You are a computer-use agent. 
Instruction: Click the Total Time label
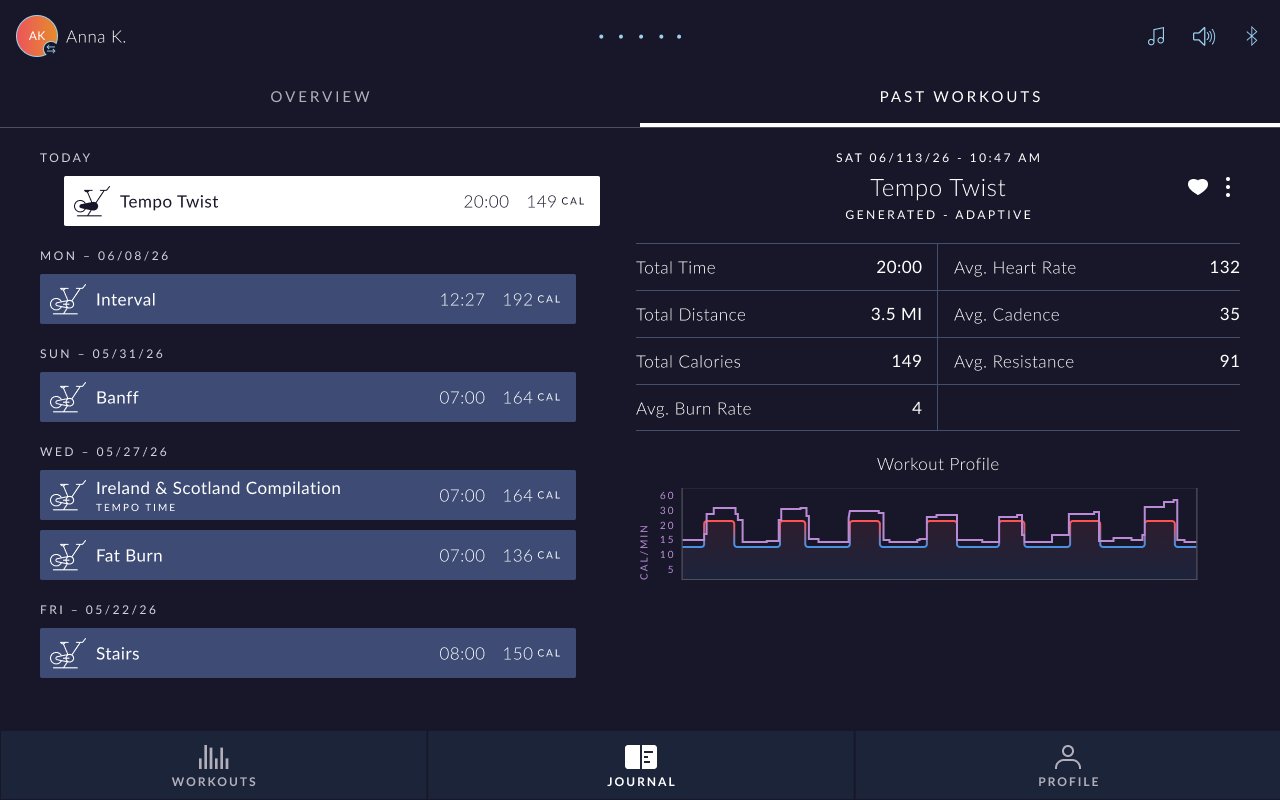pyautogui.click(x=676, y=267)
